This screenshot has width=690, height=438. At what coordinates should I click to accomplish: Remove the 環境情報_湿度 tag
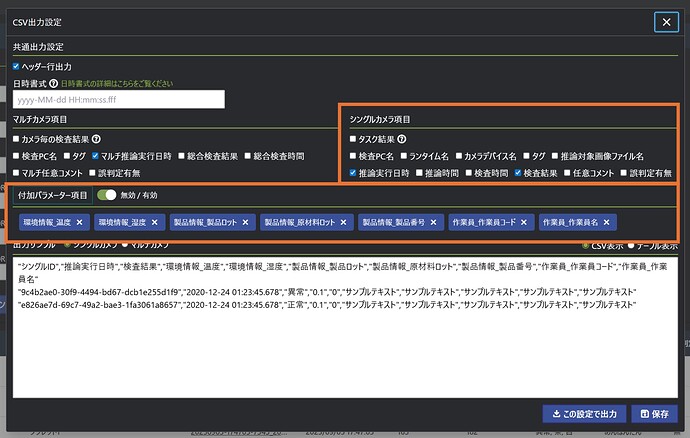(154, 222)
